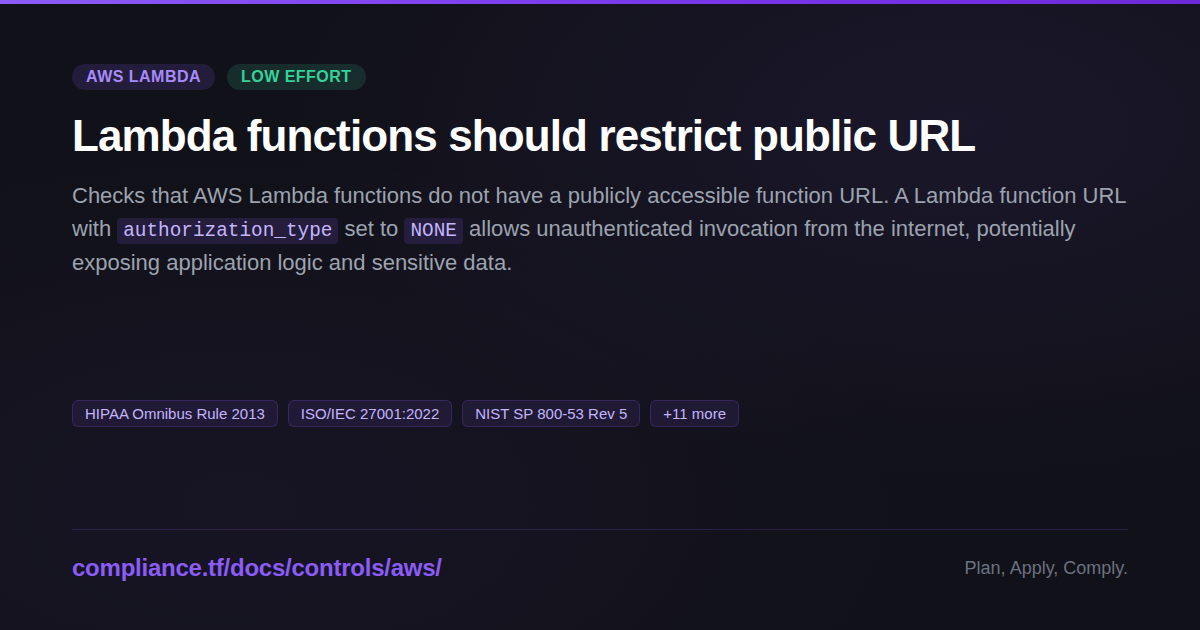Click the NONE code value
The width and height of the screenshot is (1200, 630).
pyautogui.click(x=433, y=230)
